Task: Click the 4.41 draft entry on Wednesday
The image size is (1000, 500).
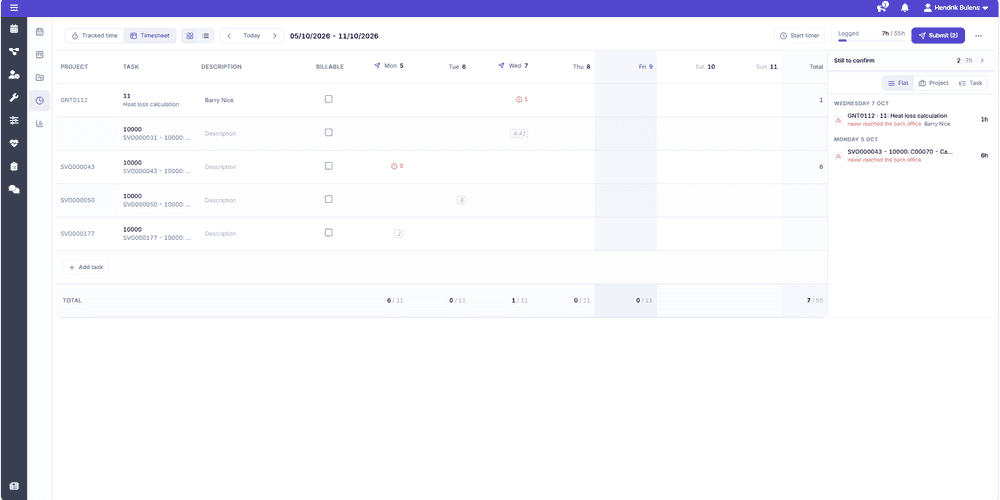Action: point(518,133)
